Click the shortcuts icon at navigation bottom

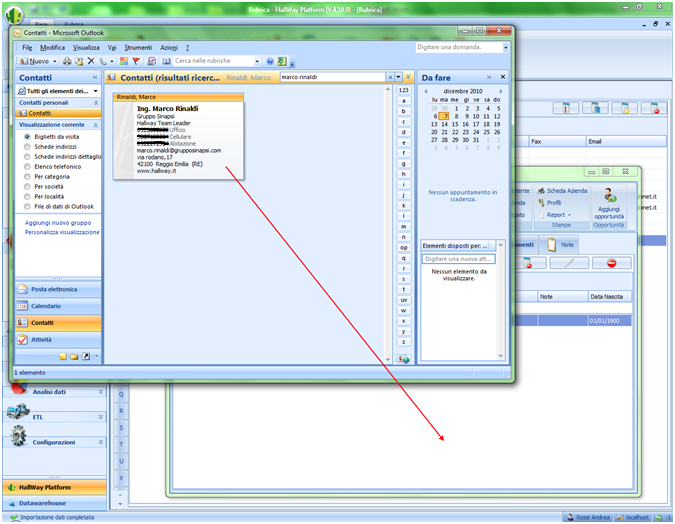86,356
